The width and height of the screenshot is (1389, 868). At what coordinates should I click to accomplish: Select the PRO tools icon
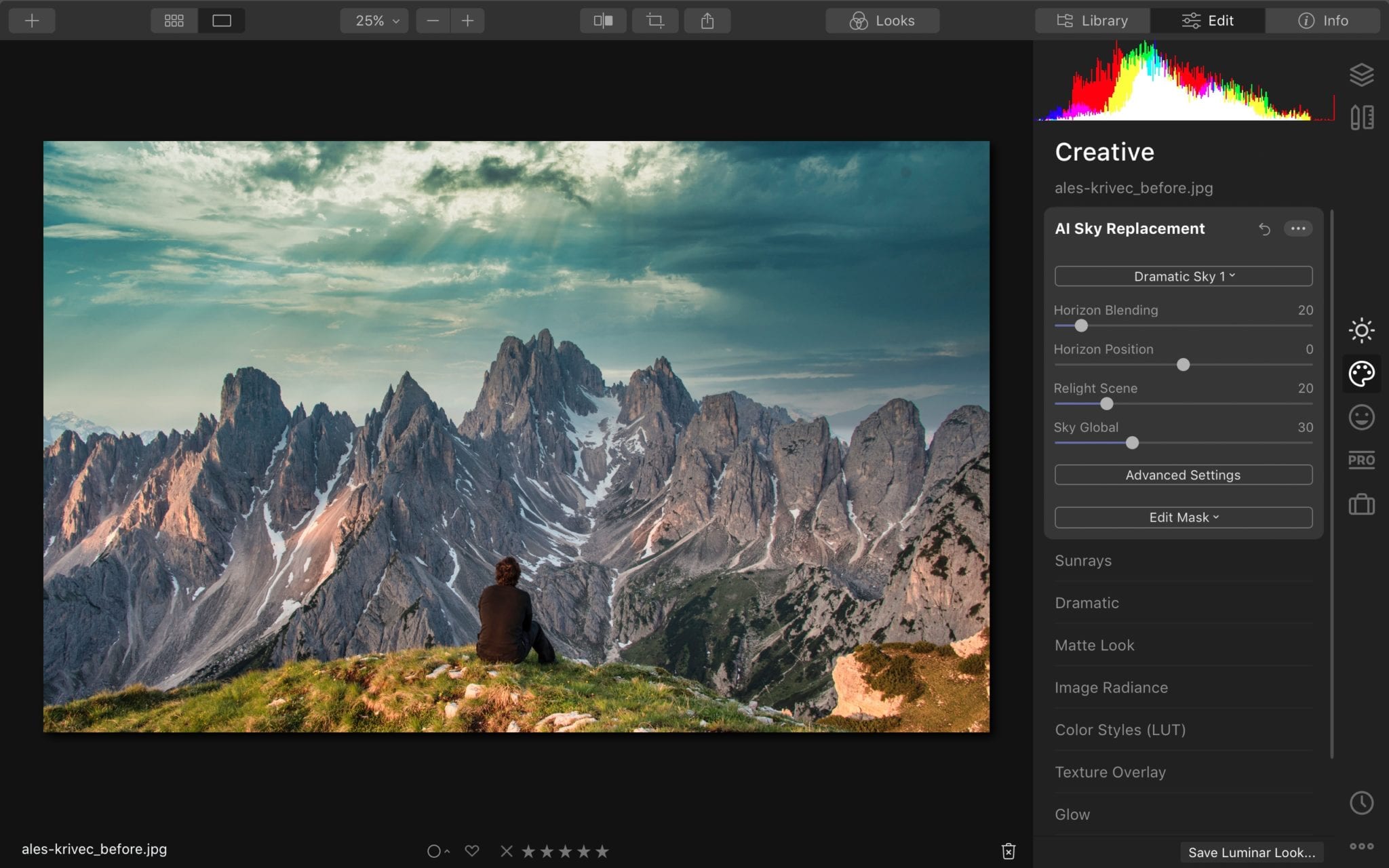coord(1361,460)
